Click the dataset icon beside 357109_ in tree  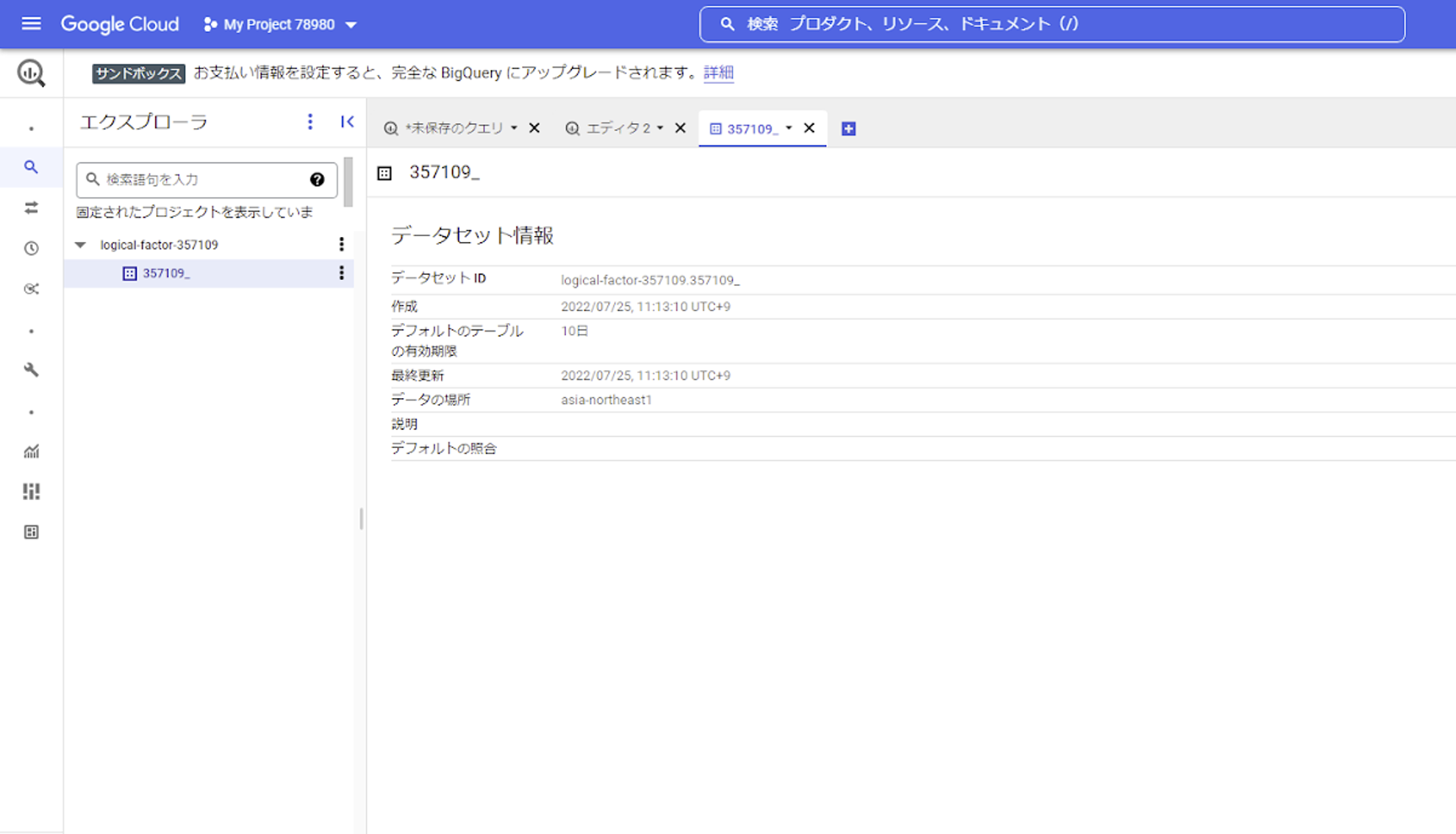pos(130,273)
